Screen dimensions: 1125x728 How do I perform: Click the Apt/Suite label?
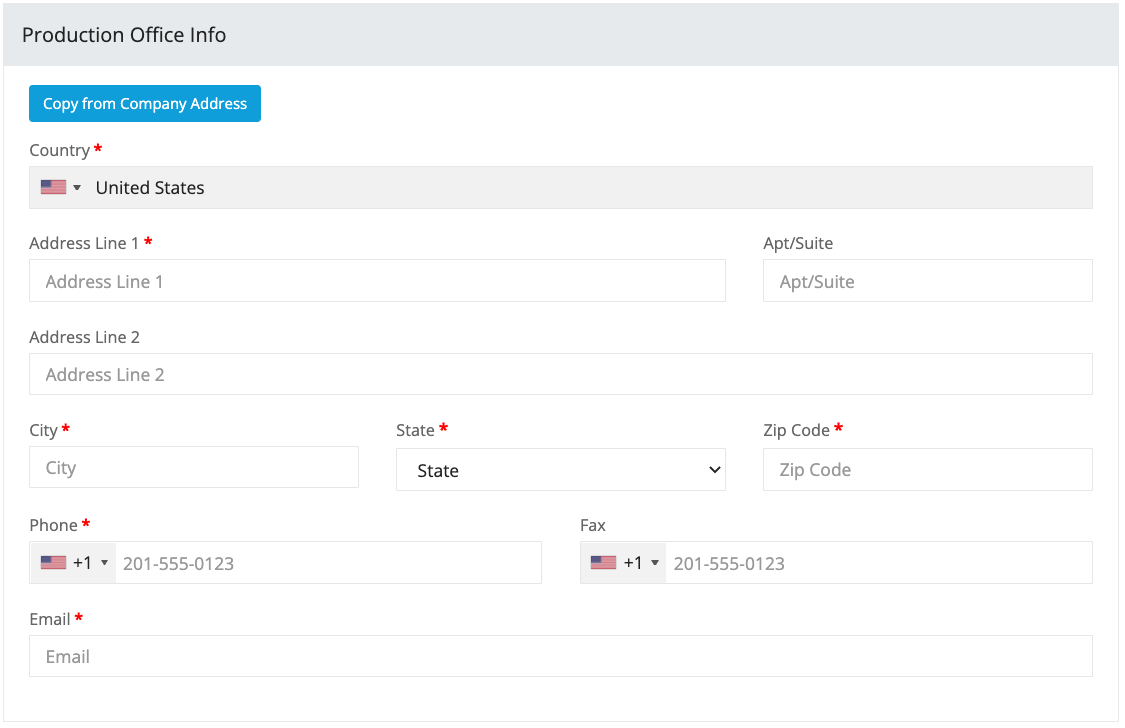click(798, 243)
